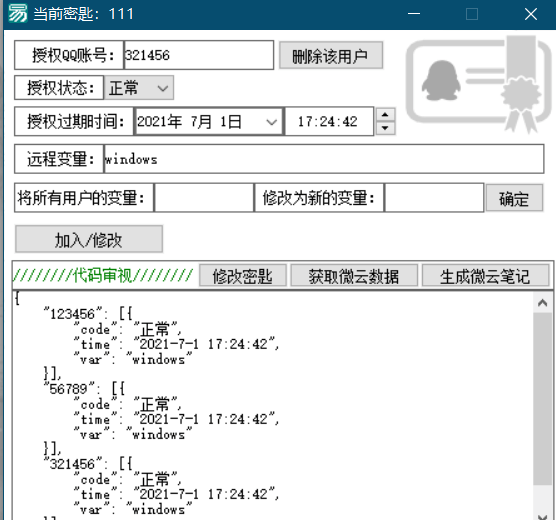Click the QQ penguin certificate image
Viewport: 556px width, 520px height.
(x=479, y=84)
